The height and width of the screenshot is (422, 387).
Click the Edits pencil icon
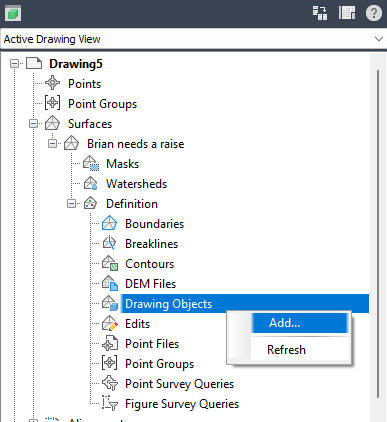[x=110, y=323]
